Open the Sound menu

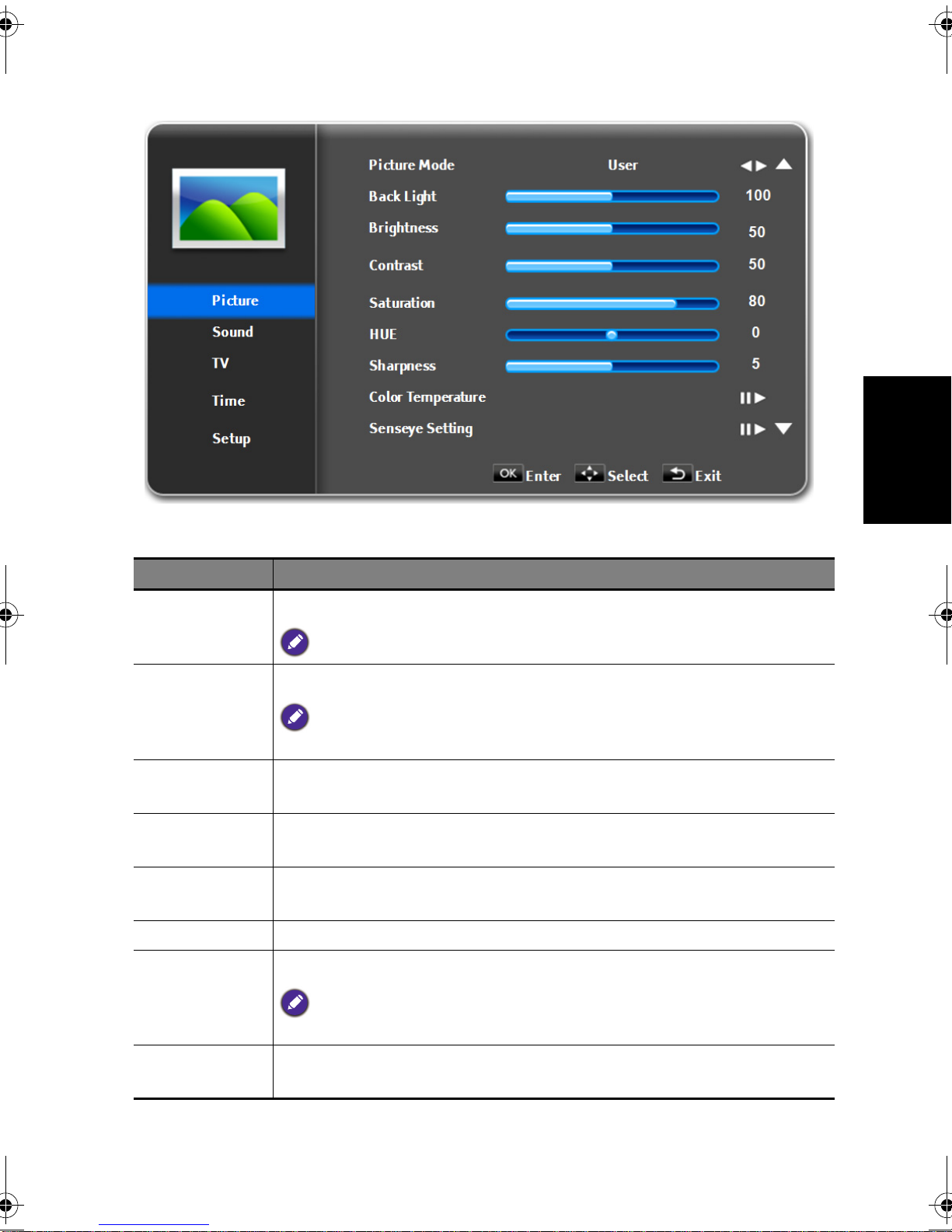[232, 332]
